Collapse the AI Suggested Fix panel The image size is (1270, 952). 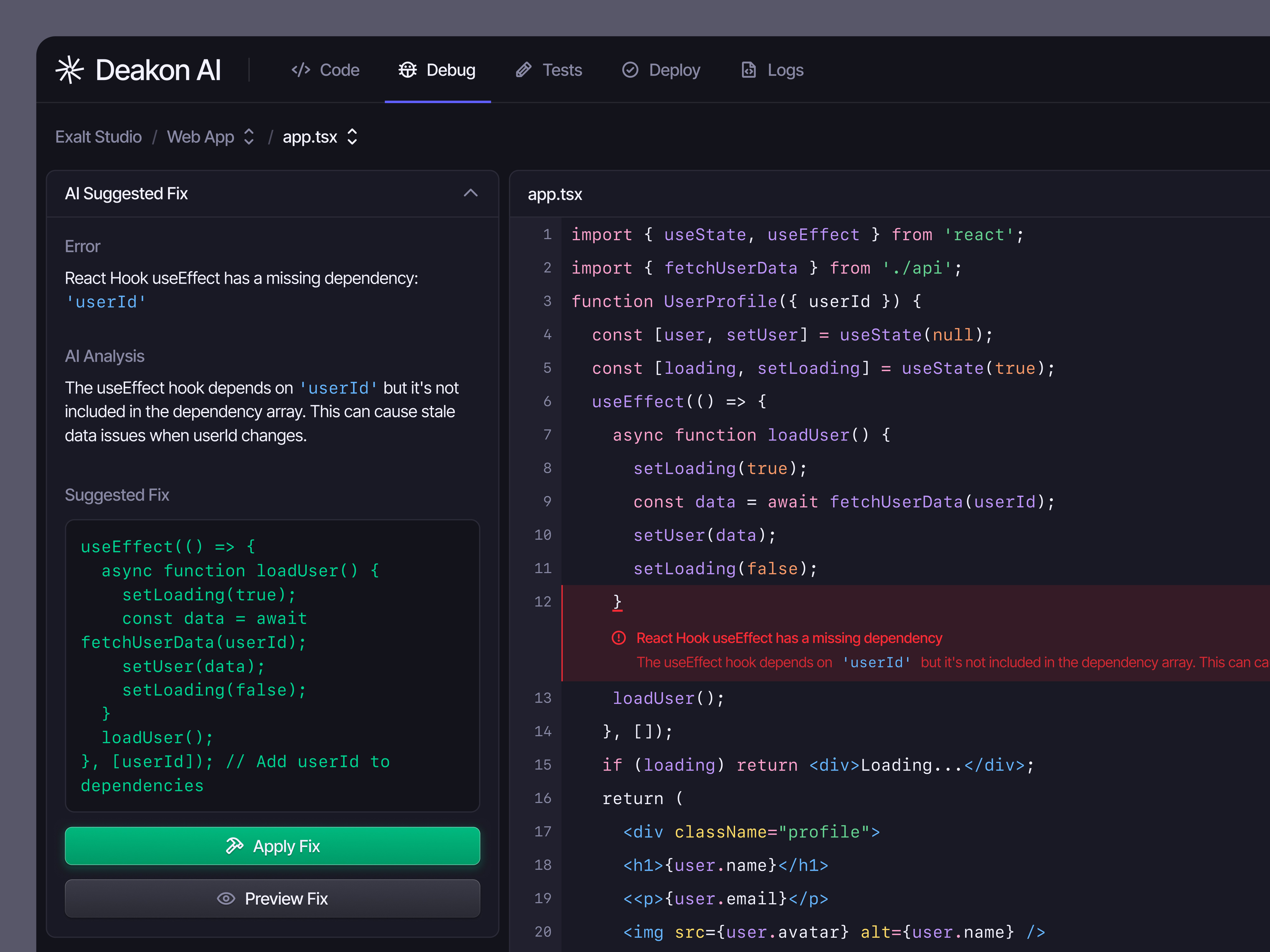(471, 193)
